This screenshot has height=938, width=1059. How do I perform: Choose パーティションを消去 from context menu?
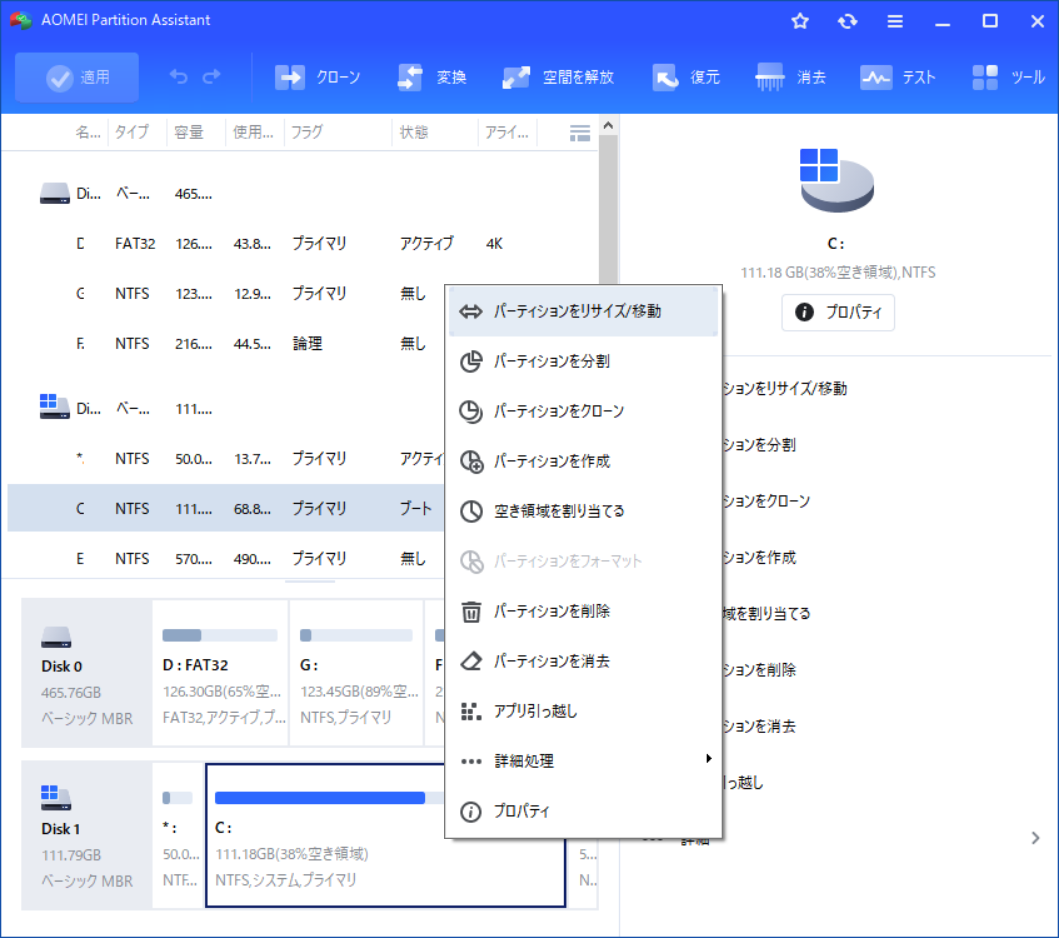[x=584, y=661]
